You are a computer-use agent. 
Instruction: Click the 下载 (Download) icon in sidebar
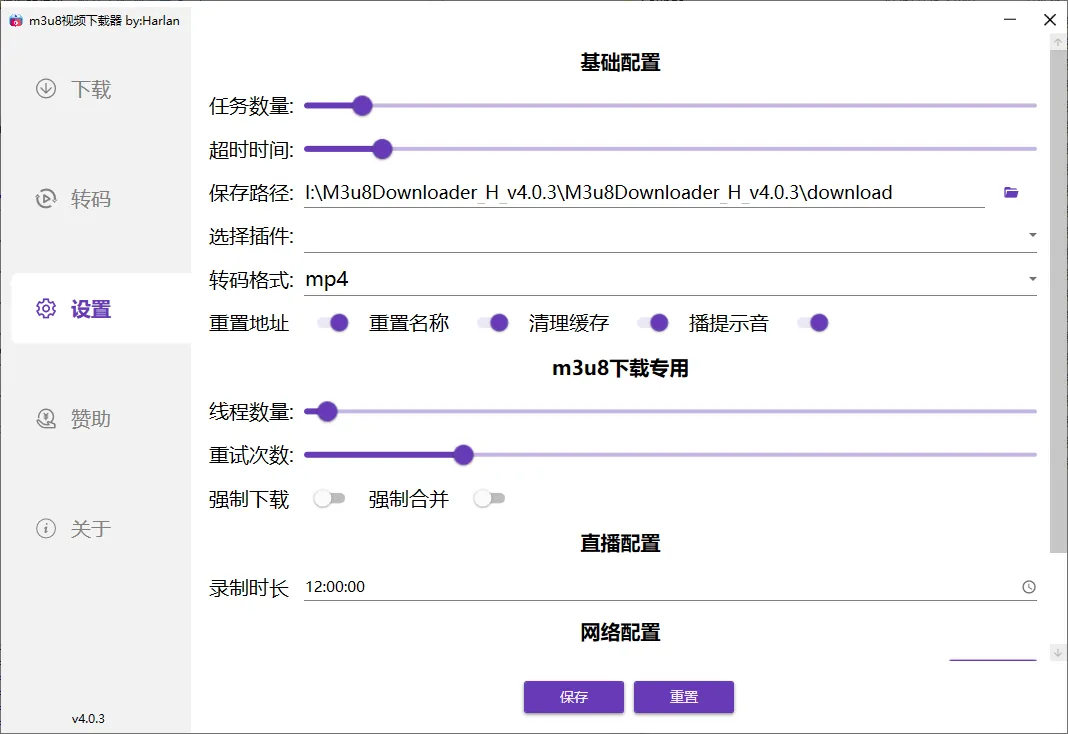point(45,88)
